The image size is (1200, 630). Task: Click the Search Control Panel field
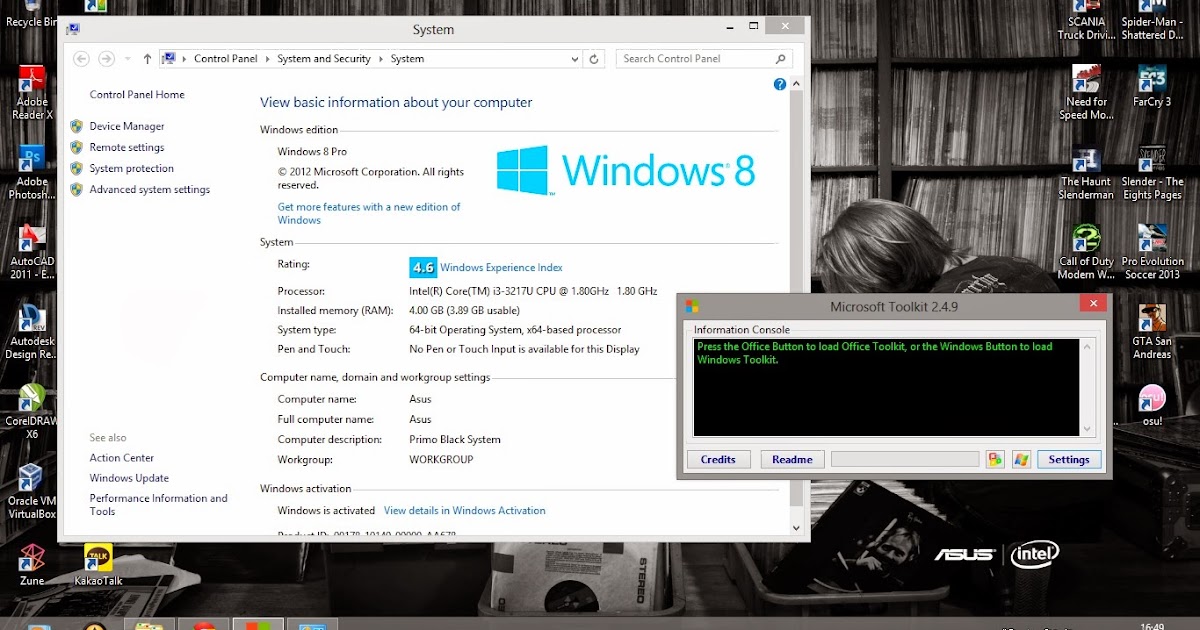tap(705, 59)
